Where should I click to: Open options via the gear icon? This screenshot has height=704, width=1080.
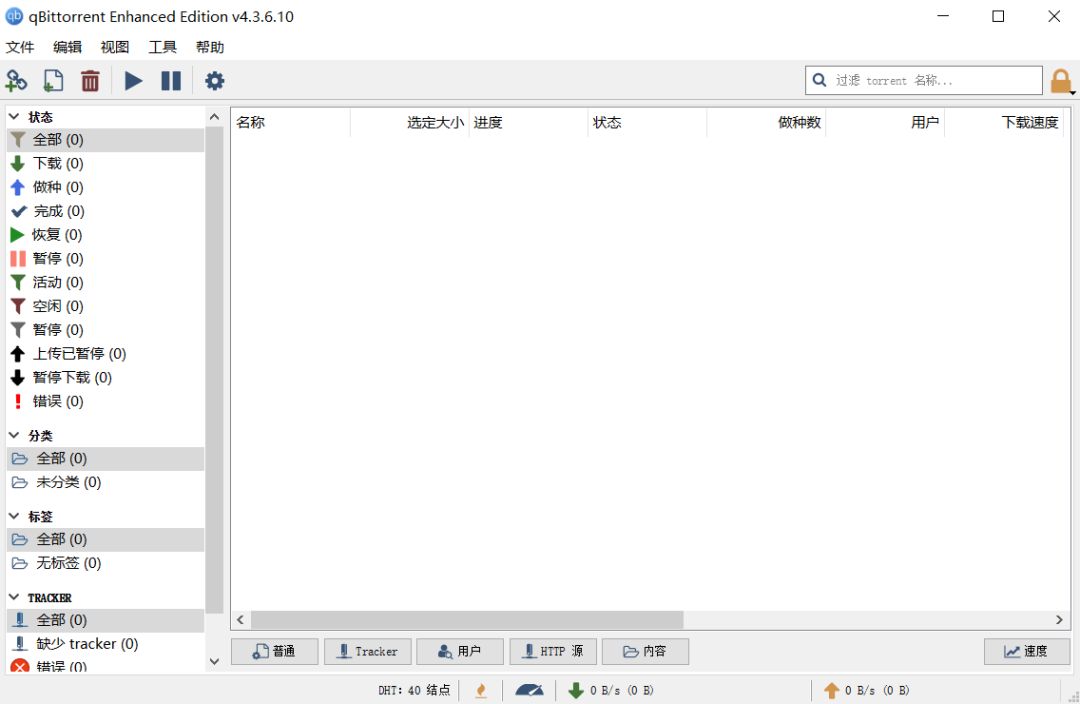tap(215, 81)
